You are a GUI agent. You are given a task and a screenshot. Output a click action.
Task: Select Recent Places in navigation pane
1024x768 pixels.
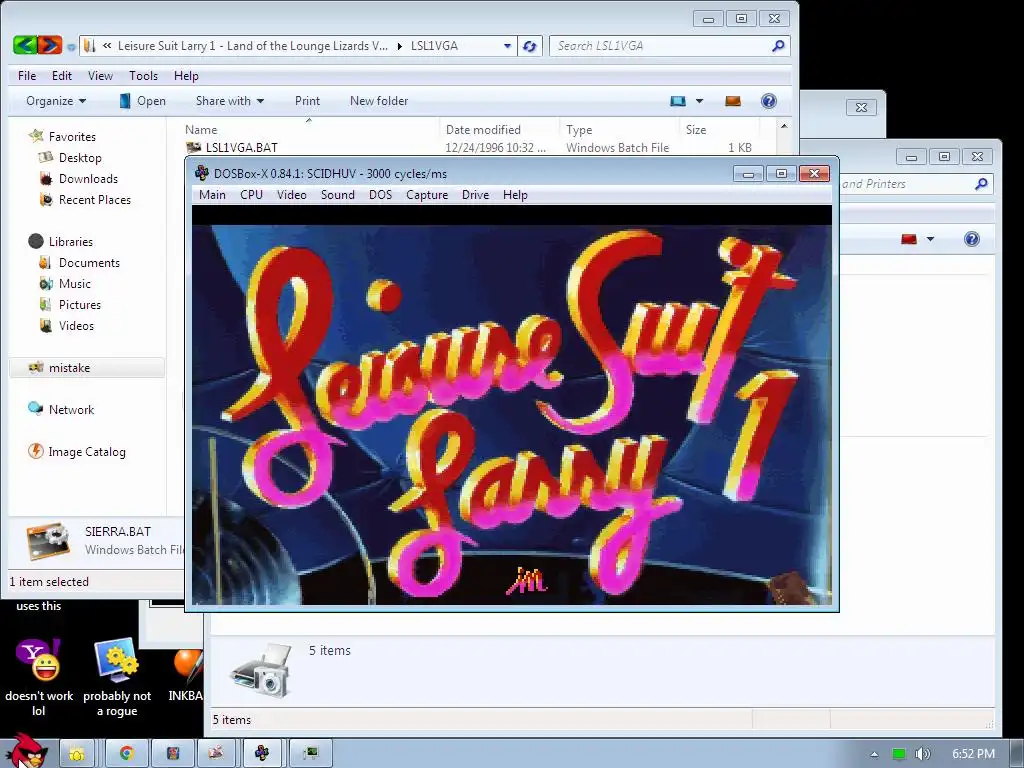pos(95,199)
